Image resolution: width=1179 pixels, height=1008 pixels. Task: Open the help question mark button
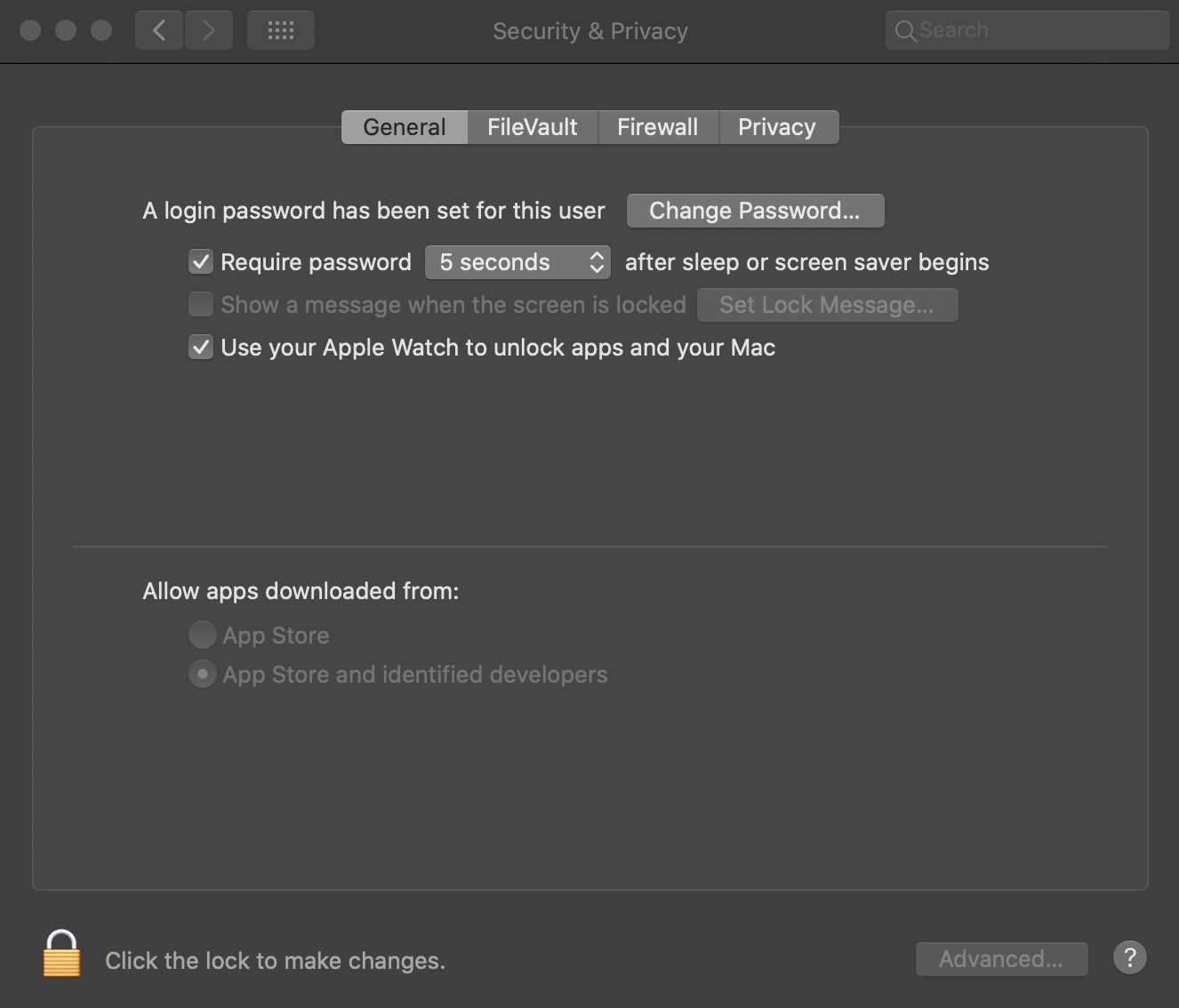[x=1129, y=958]
